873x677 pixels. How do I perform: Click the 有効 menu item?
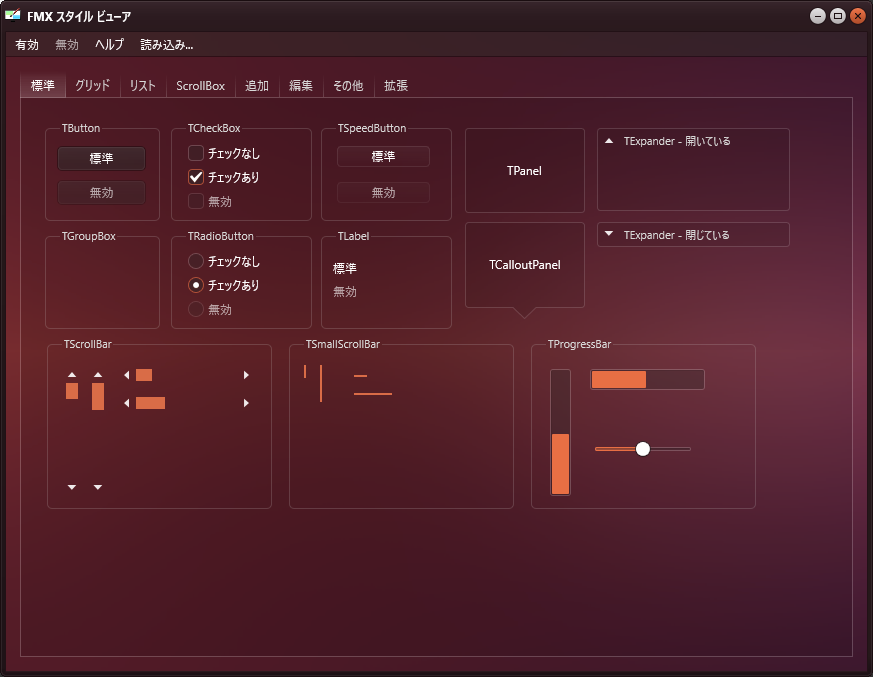26,44
